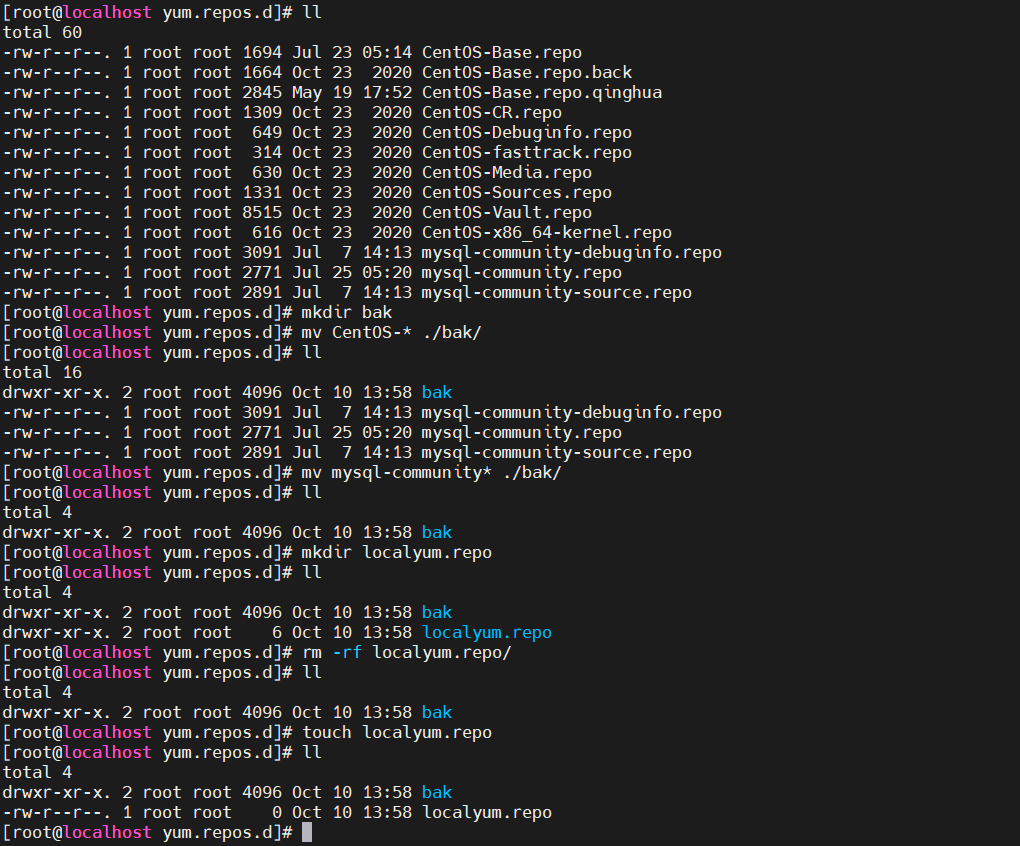Viewport: 1020px width, 846px height.
Task: Click file size value 1664
Action: coord(262,72)
